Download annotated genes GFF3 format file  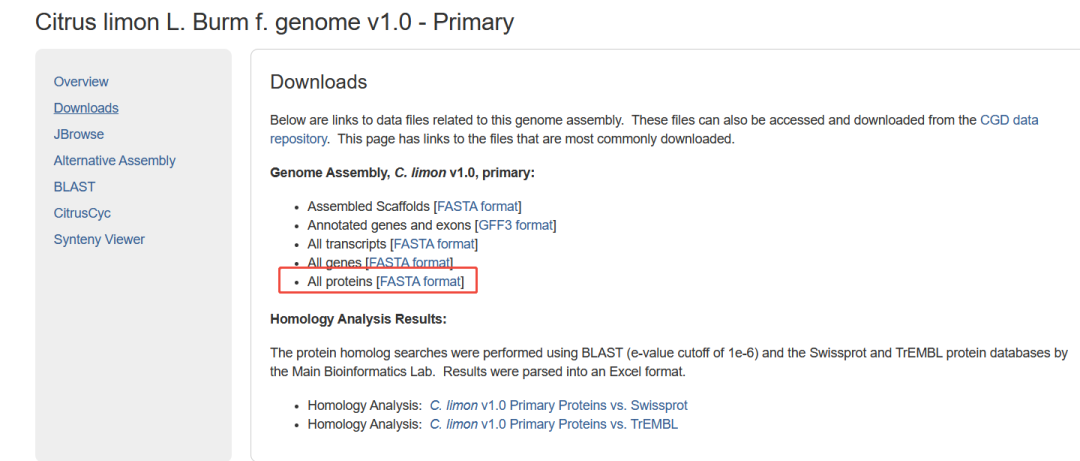[515, 225]
